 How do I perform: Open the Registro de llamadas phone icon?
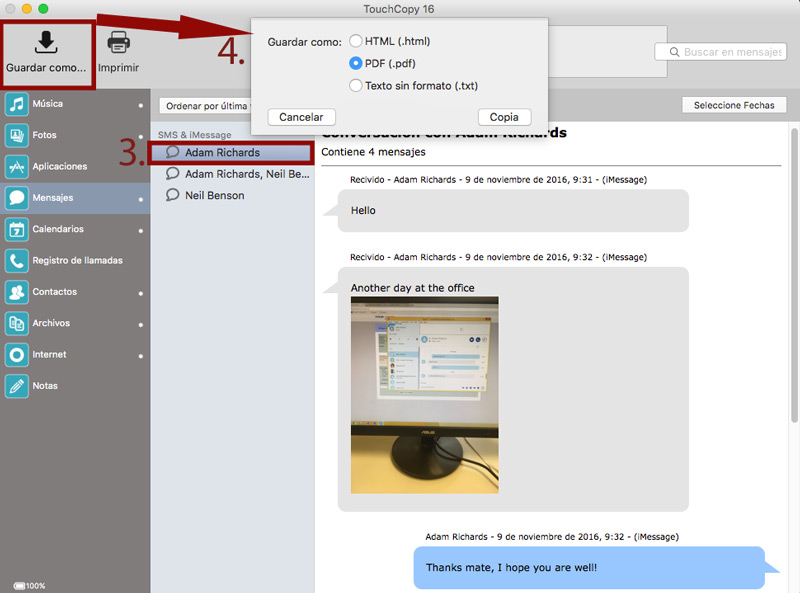16,261
